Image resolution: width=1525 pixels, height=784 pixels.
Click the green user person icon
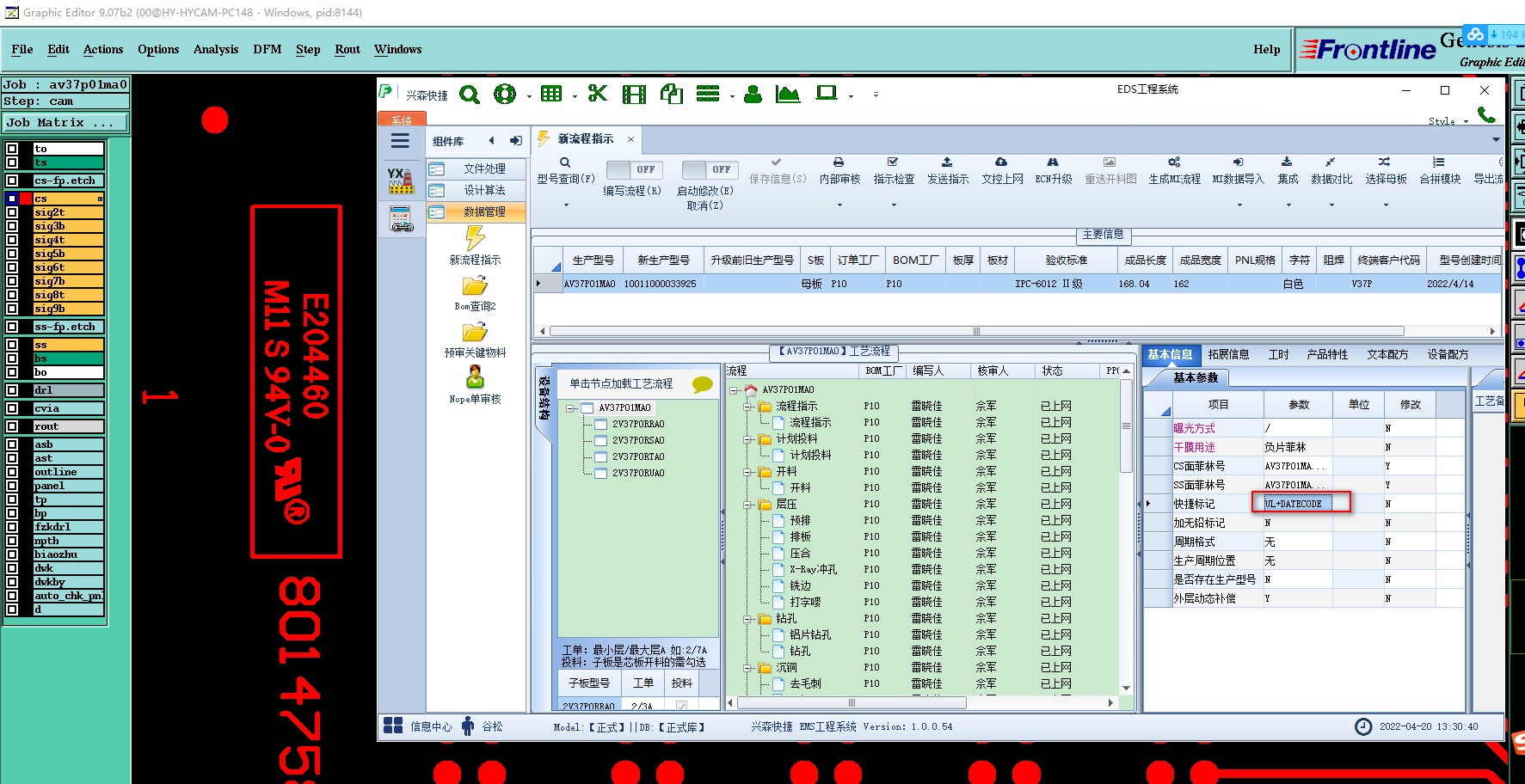(x=753, y=95)
